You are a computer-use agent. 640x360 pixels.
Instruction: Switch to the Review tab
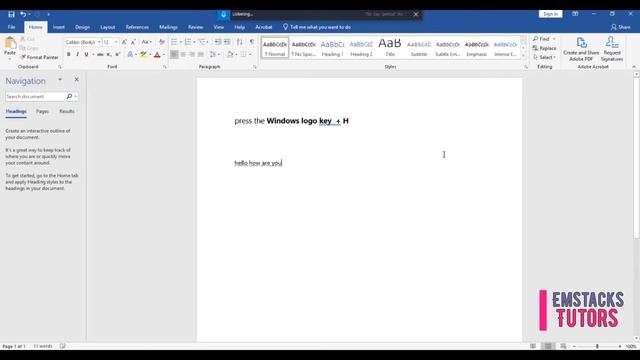196,27
